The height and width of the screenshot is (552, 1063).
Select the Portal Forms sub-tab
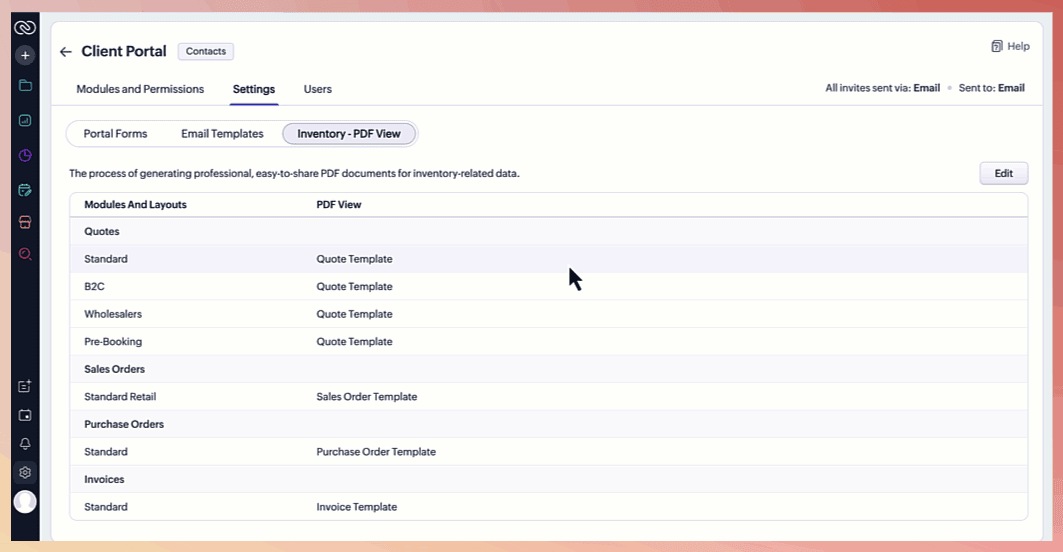pyautogui.click(x=115, y=134)
